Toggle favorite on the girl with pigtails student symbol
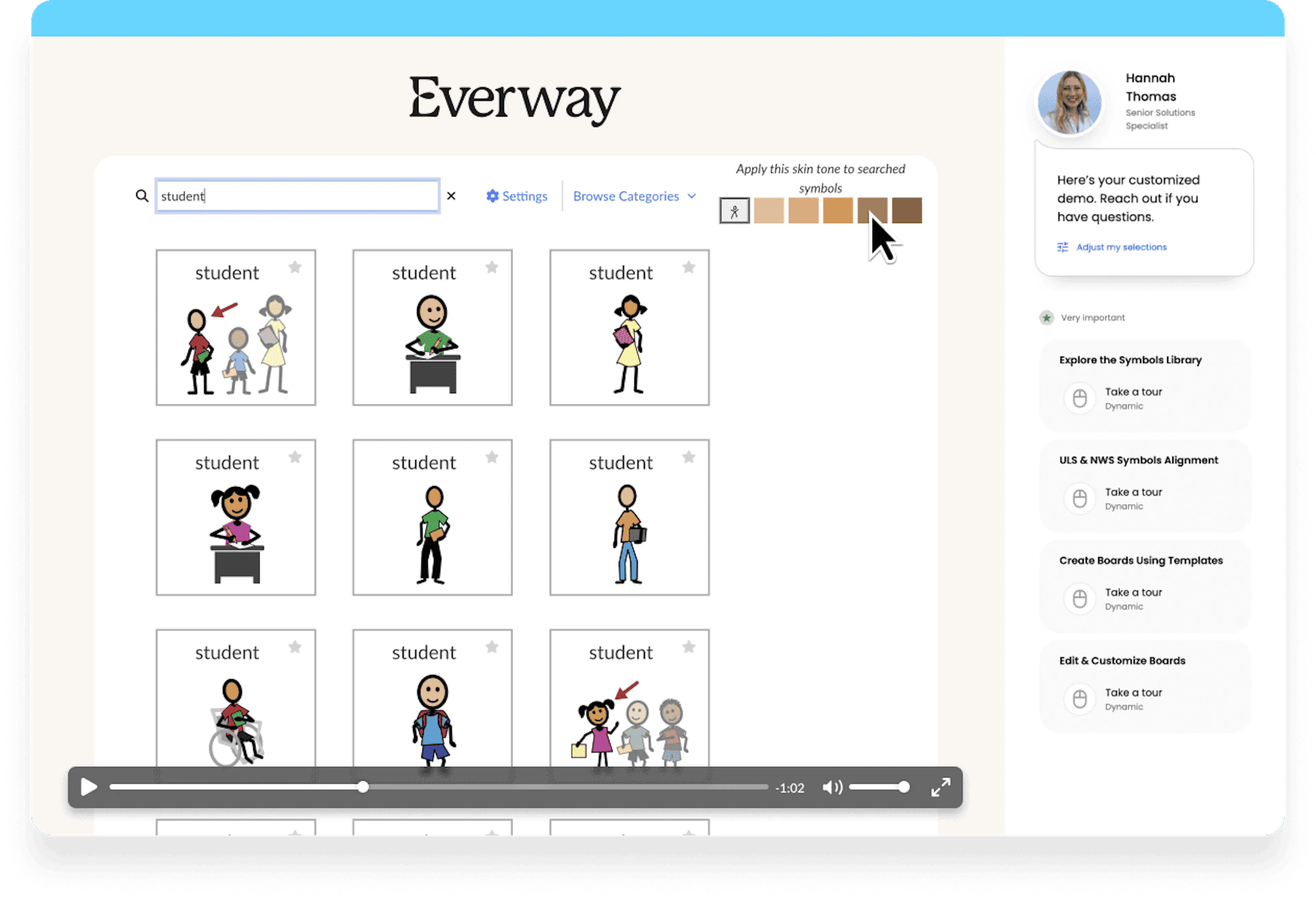The height and width of the screenshot is (898, 1316). (x=294, y=457)
